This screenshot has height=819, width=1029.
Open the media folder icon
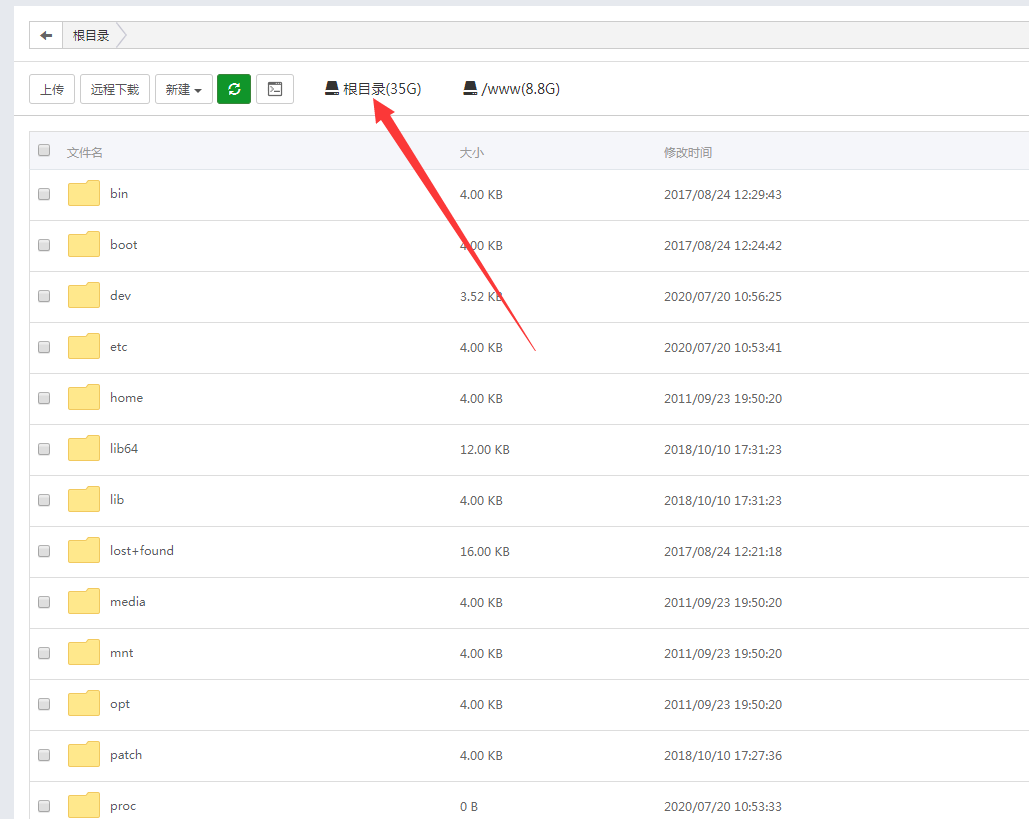click(84, 602)
